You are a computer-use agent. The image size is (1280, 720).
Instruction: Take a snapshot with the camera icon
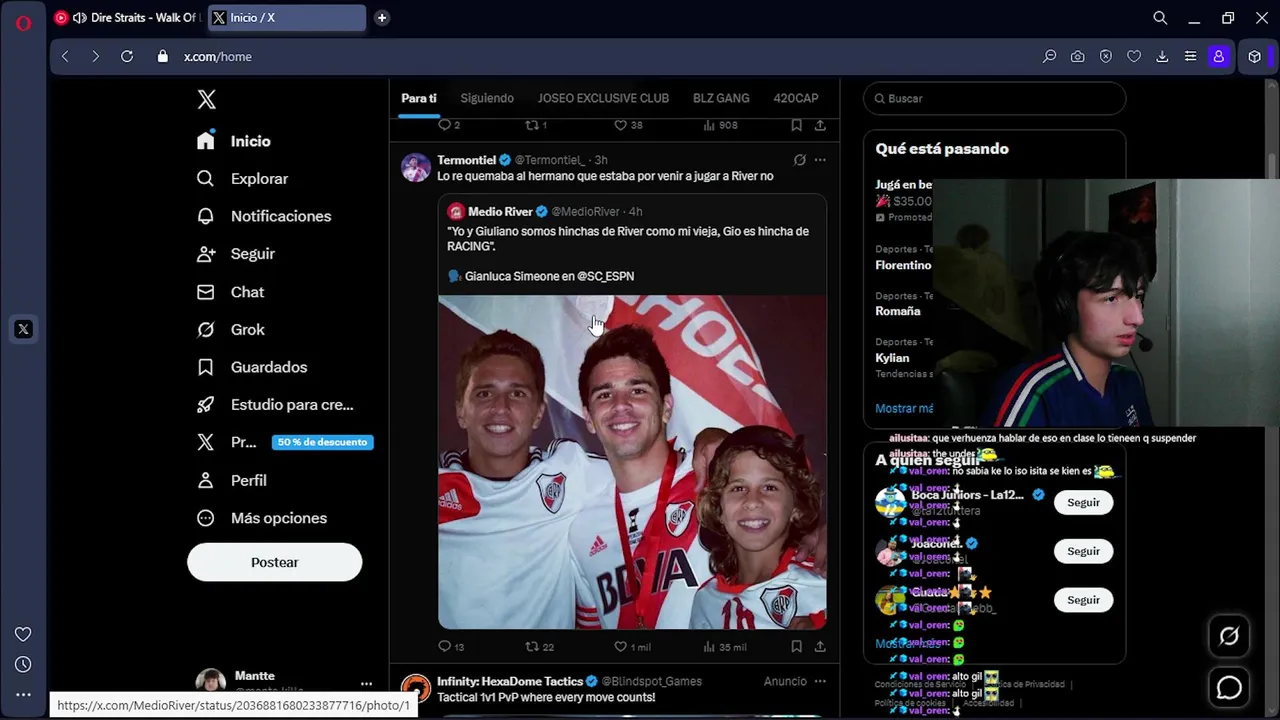point(1077,57)
